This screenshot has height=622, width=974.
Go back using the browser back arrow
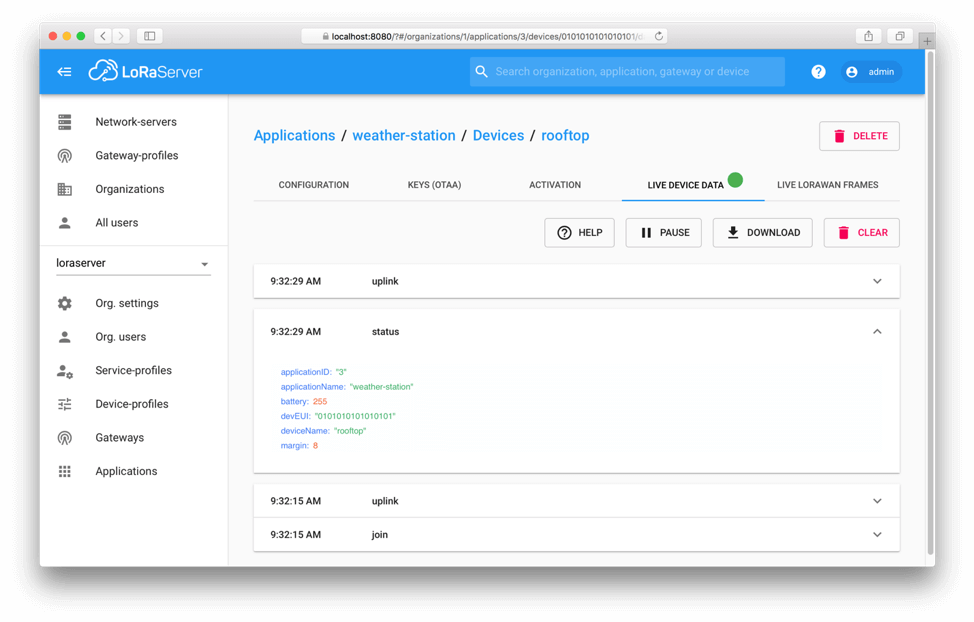point(103,36)
